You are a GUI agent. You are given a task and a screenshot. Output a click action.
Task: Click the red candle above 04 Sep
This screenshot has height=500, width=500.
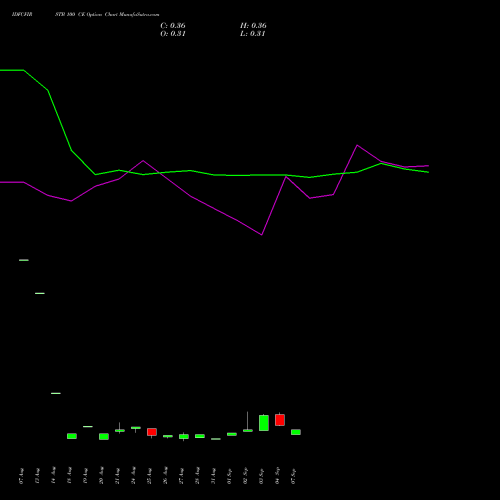click(x=280, y=420)
